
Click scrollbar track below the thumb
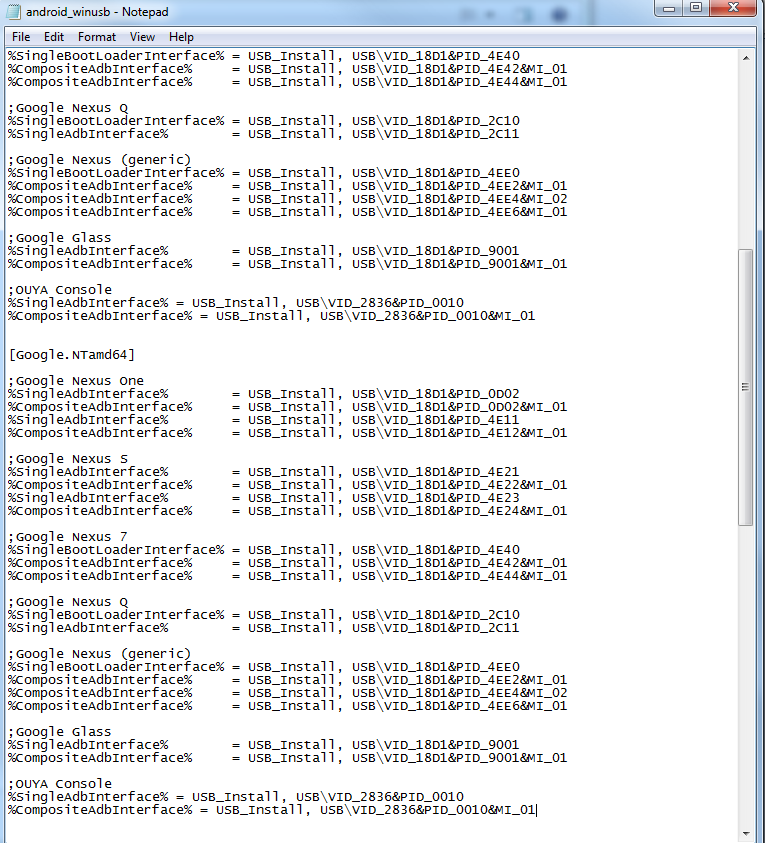coord(745,680)
